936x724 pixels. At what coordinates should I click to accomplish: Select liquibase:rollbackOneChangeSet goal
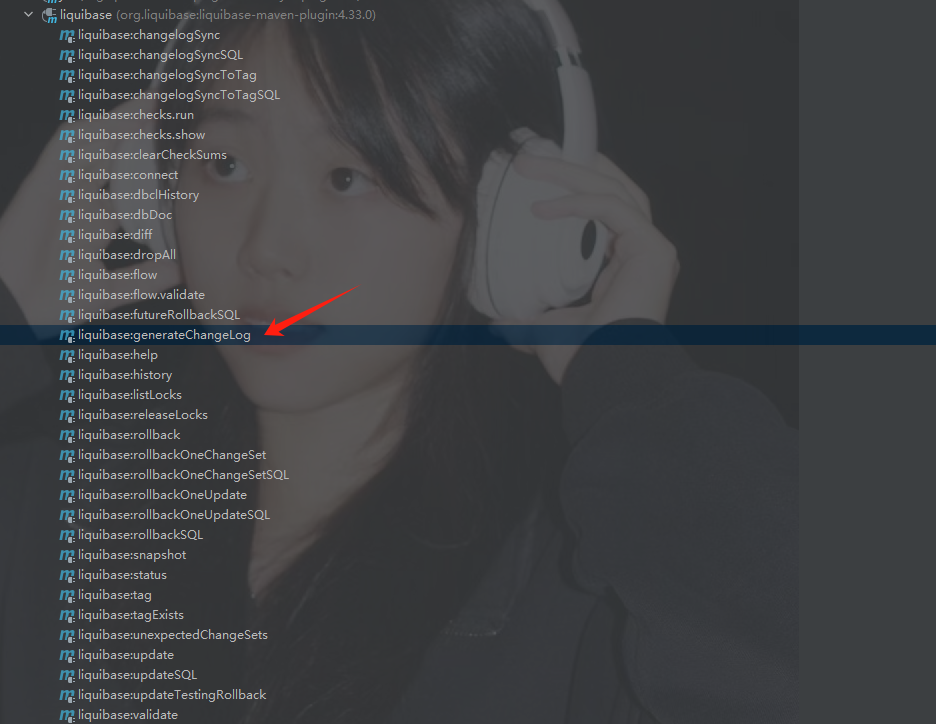[172, 455]
